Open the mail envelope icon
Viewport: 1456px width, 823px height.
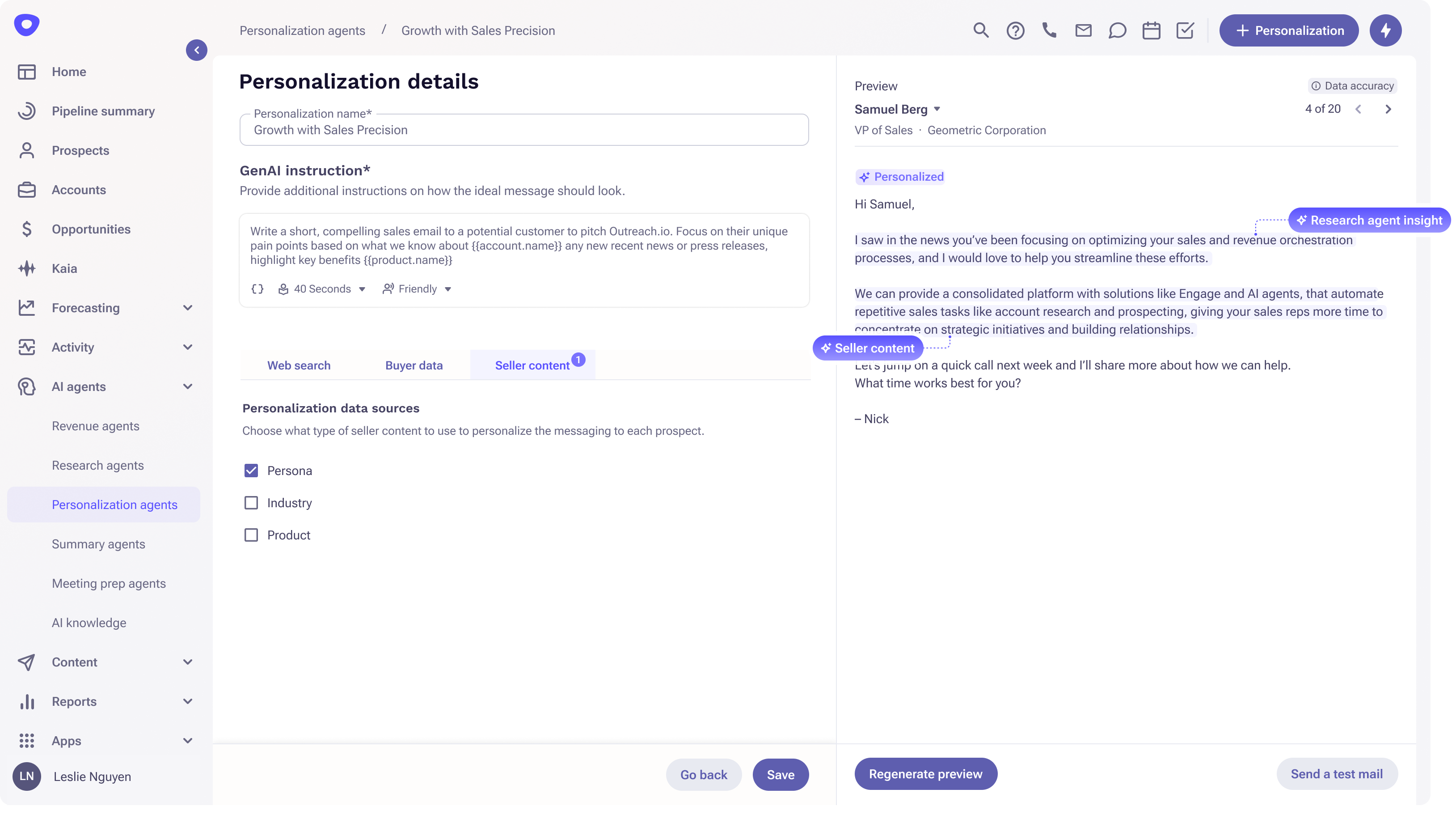click(x=1083, y=30)
